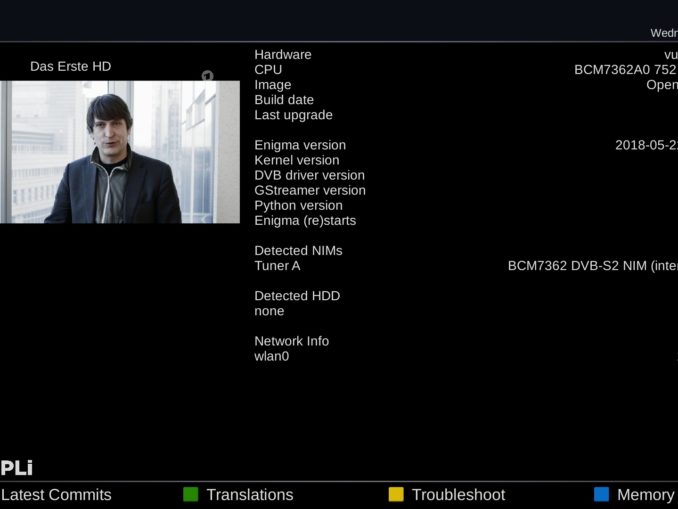This screenshot has height=509, width=678.
Task: Select the Enigma (re)starts row
Action: [305, 221]
